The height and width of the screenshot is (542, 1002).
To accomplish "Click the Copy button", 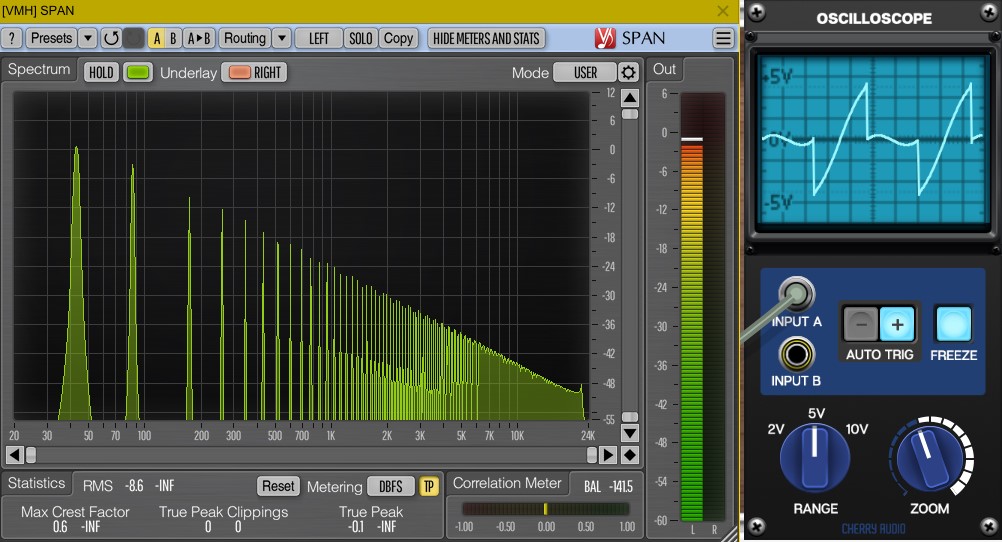I will point(398,38).
